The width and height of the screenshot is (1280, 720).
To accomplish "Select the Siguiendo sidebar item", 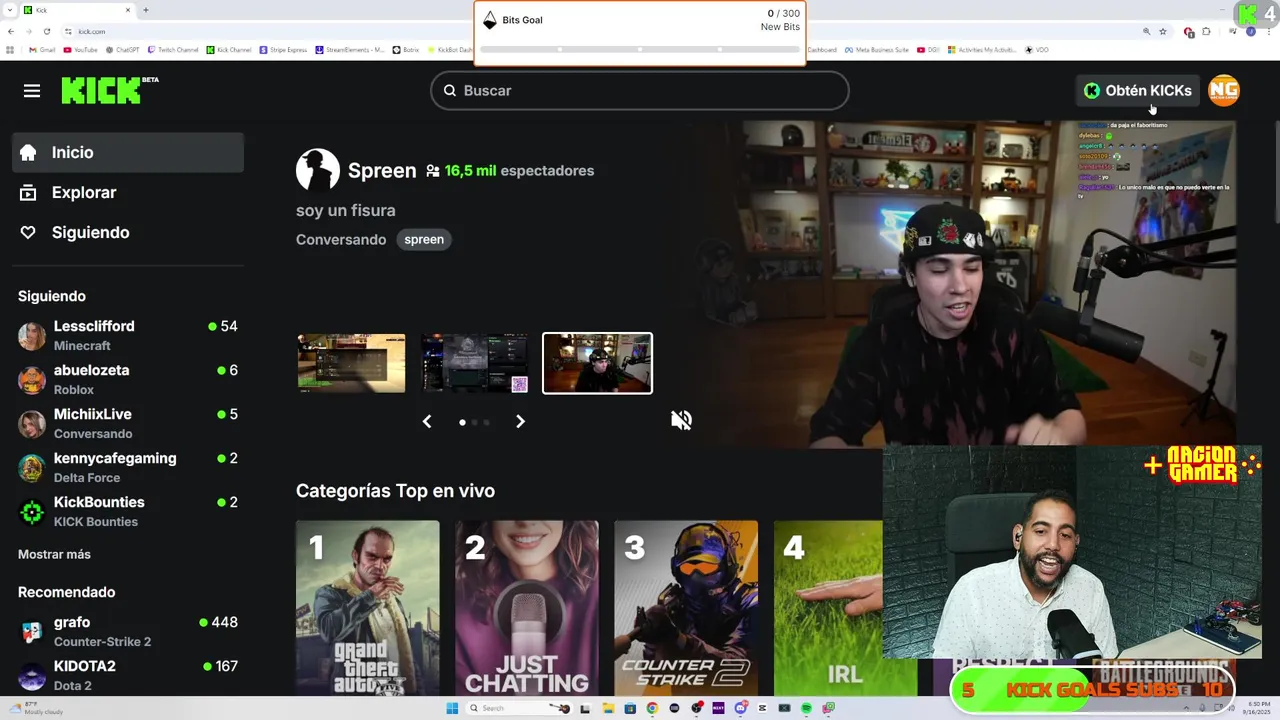I will coord(128,232).
